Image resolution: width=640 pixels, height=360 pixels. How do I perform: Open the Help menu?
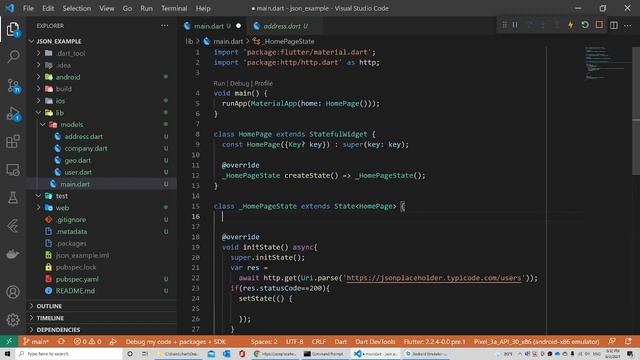coord(203,8)
